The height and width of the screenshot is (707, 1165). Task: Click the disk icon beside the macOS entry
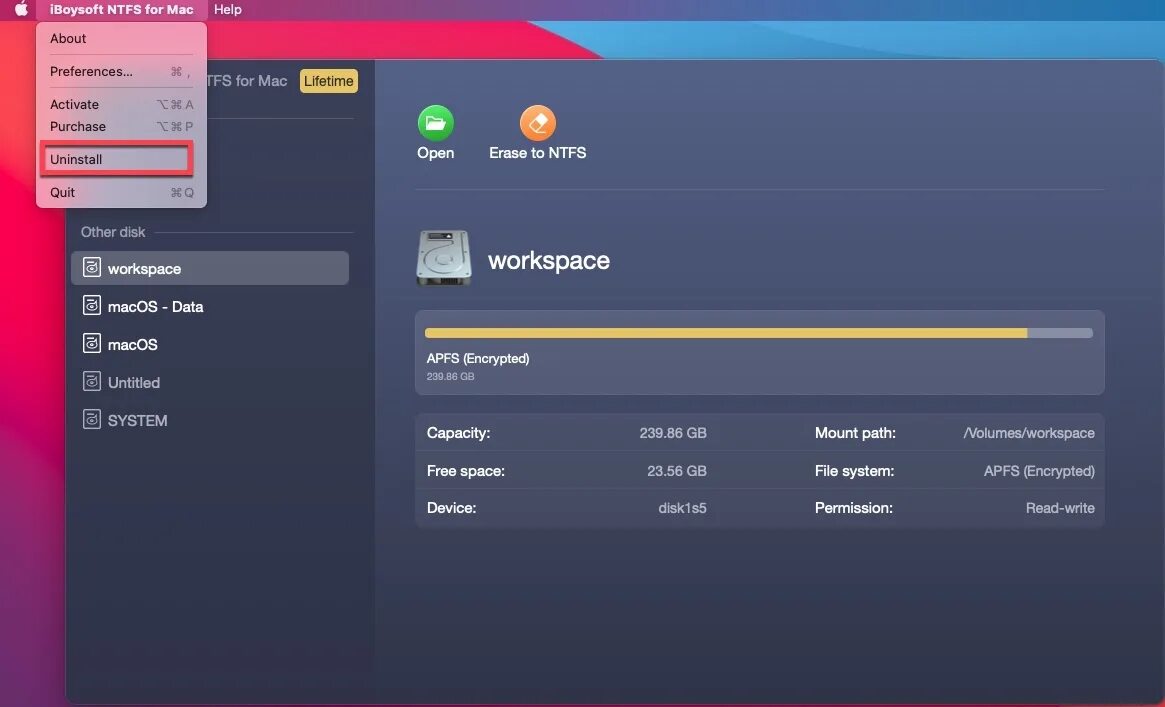point(91,343)
